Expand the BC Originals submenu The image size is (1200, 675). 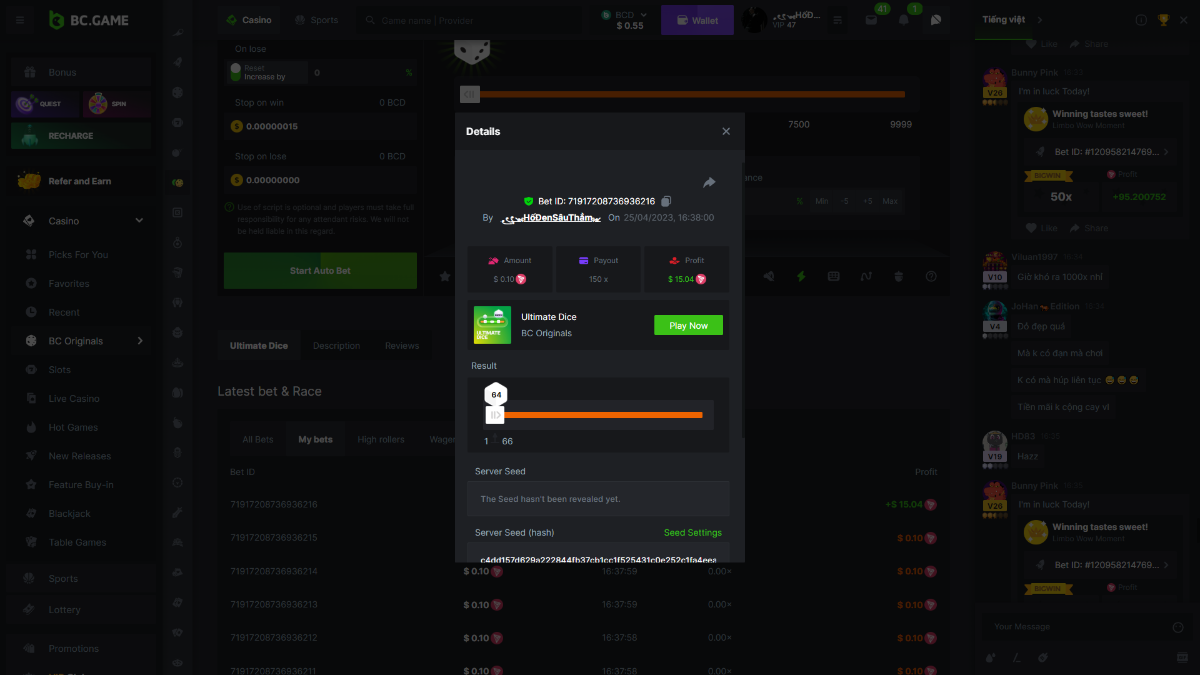(139, 341)
